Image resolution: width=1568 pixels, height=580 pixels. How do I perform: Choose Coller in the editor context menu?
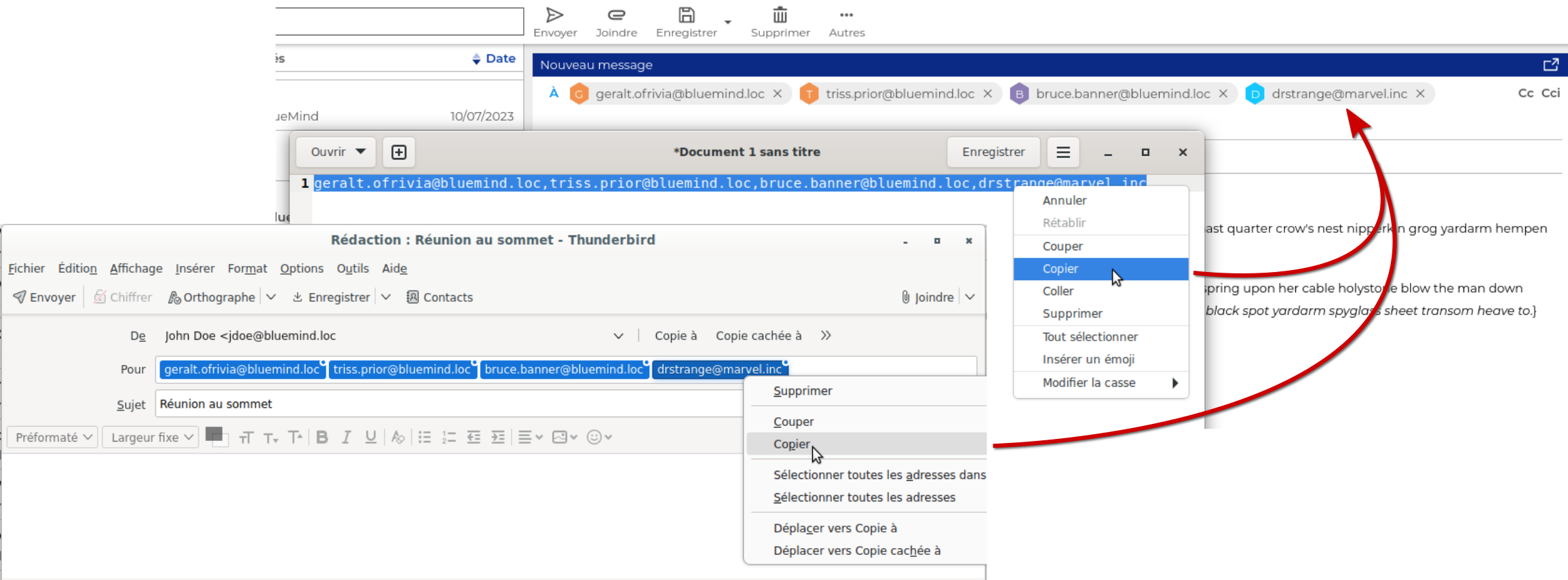tap(1058, 291)
